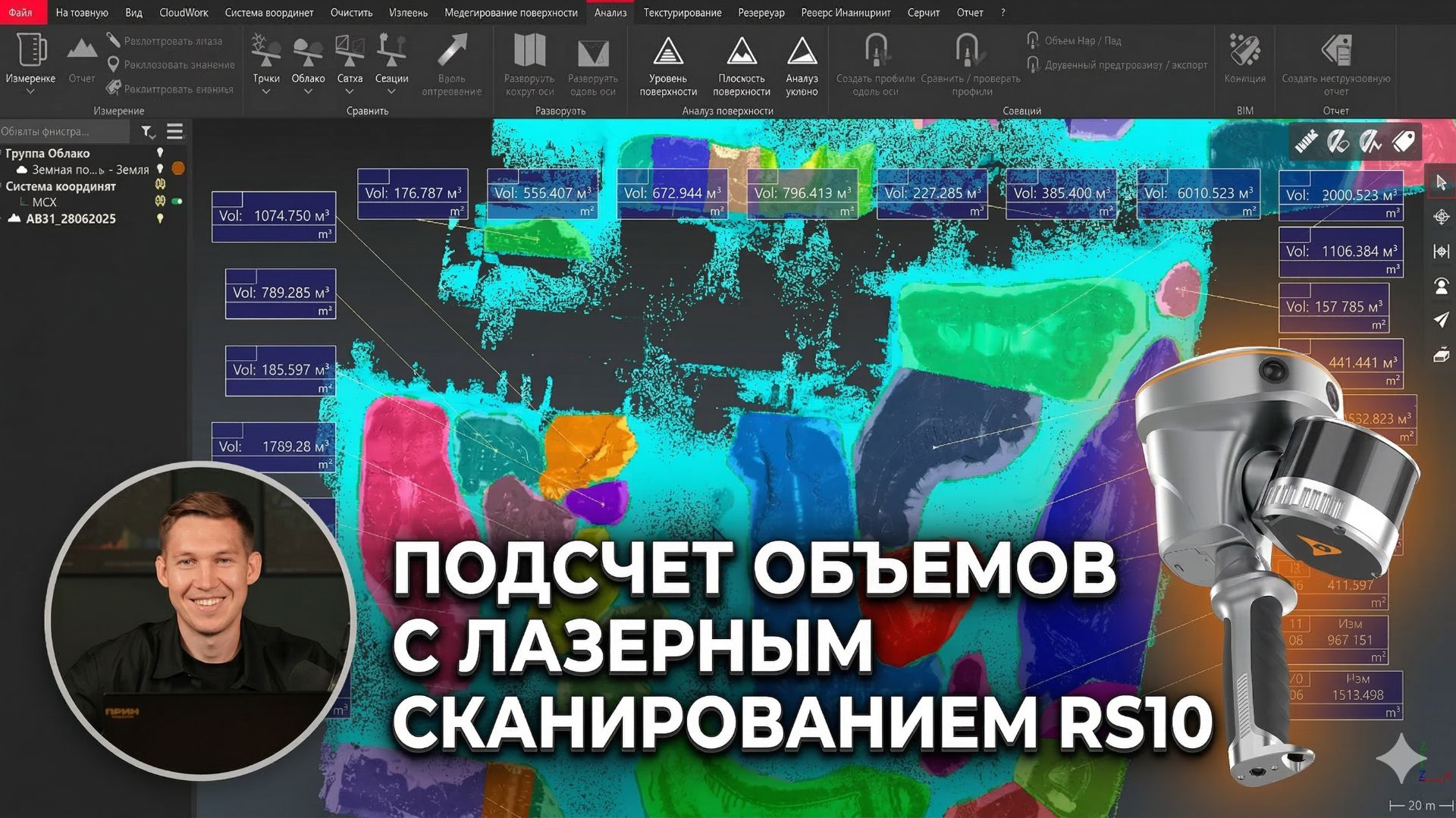Activate the arrow cursor selection tool

click(1441, 183)
